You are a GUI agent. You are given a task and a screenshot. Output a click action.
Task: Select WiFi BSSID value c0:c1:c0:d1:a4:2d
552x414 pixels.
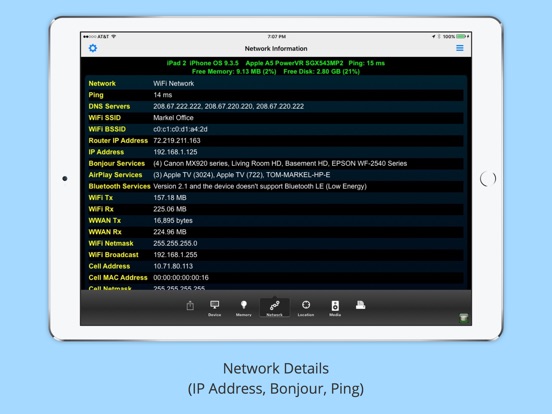point(180,129)
